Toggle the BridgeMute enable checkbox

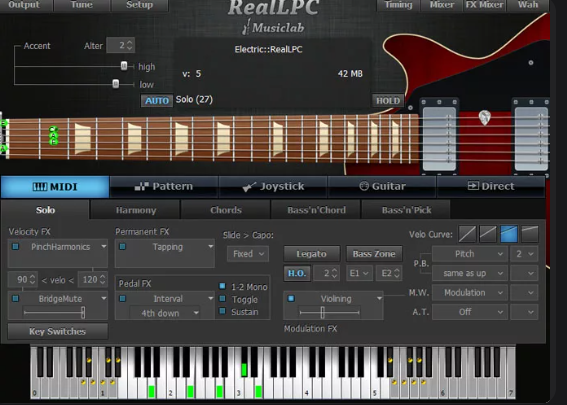click(x=16, y=299)
